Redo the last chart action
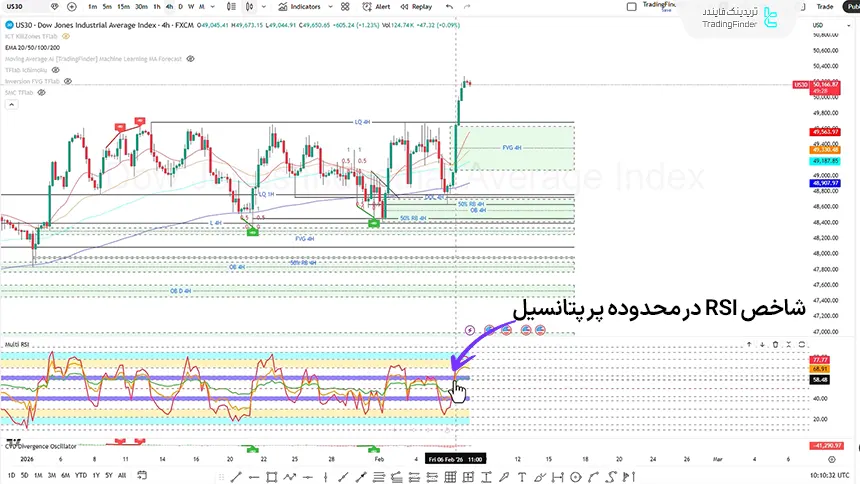Screen dimensions: 860x484 [x=467, y=7]
